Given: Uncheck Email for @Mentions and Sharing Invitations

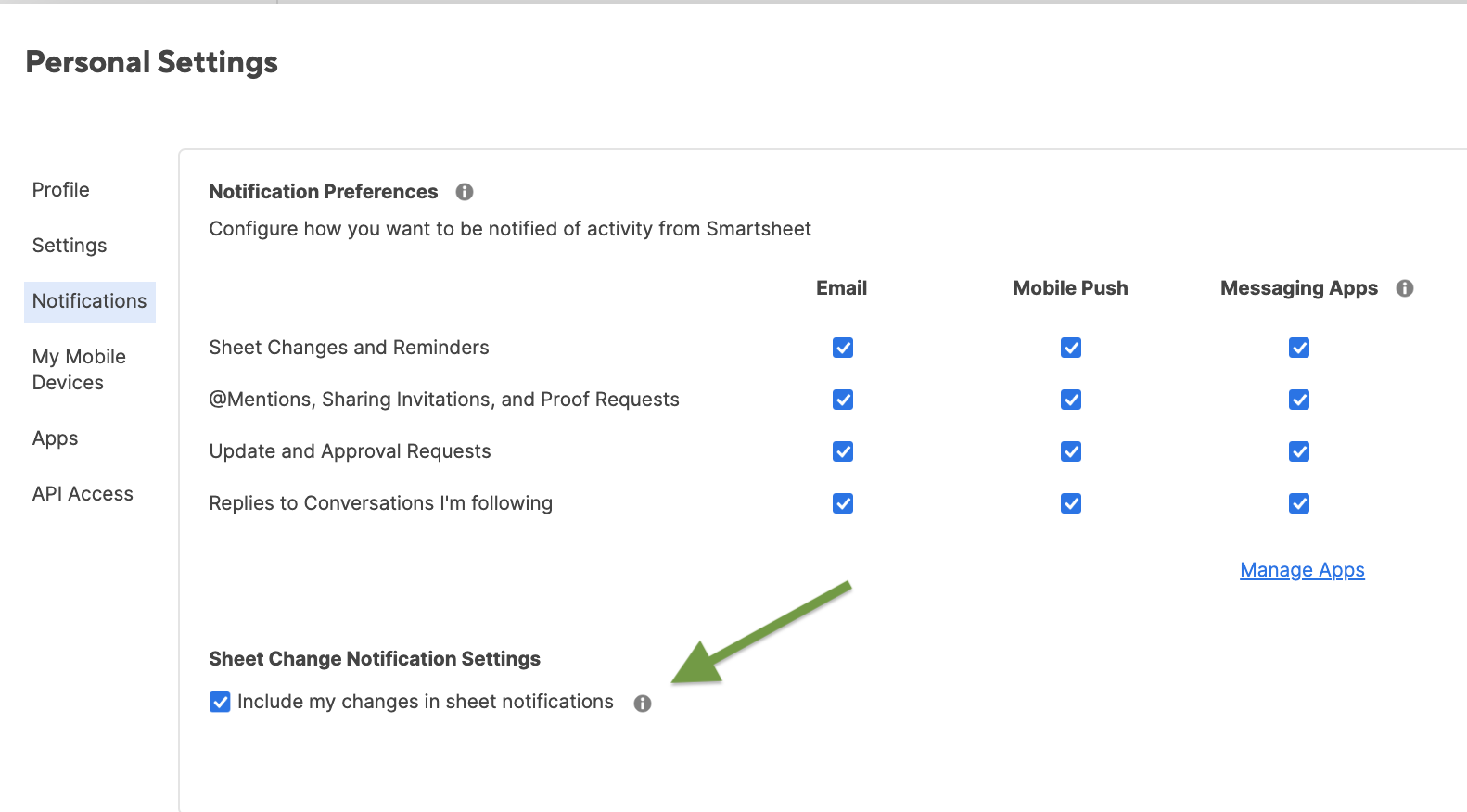Looking at the screenshot, I should [843, 400].
